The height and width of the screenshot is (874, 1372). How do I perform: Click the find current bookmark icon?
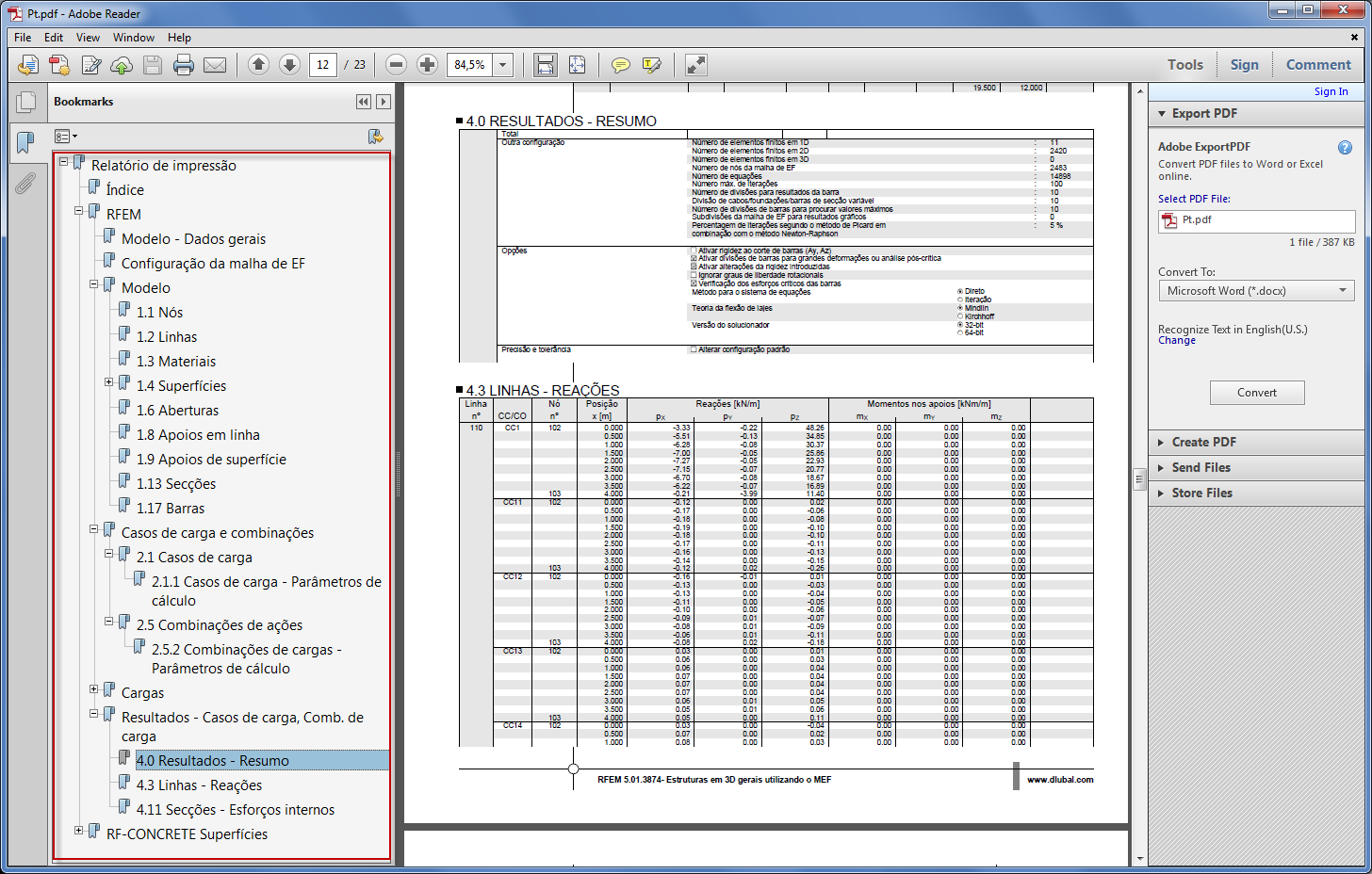click(376, 137)
